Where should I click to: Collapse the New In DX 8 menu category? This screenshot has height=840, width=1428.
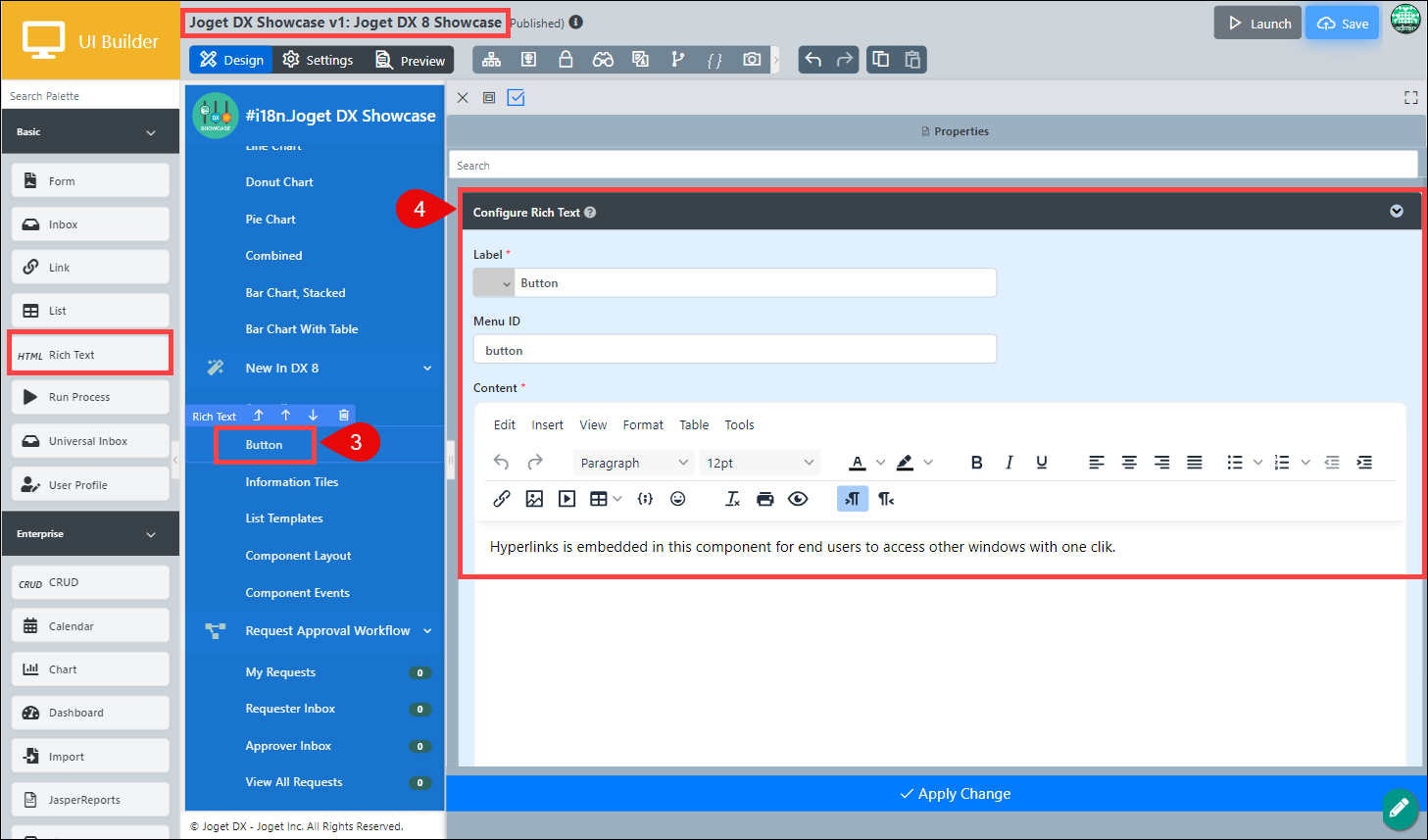tap(427, 369)
